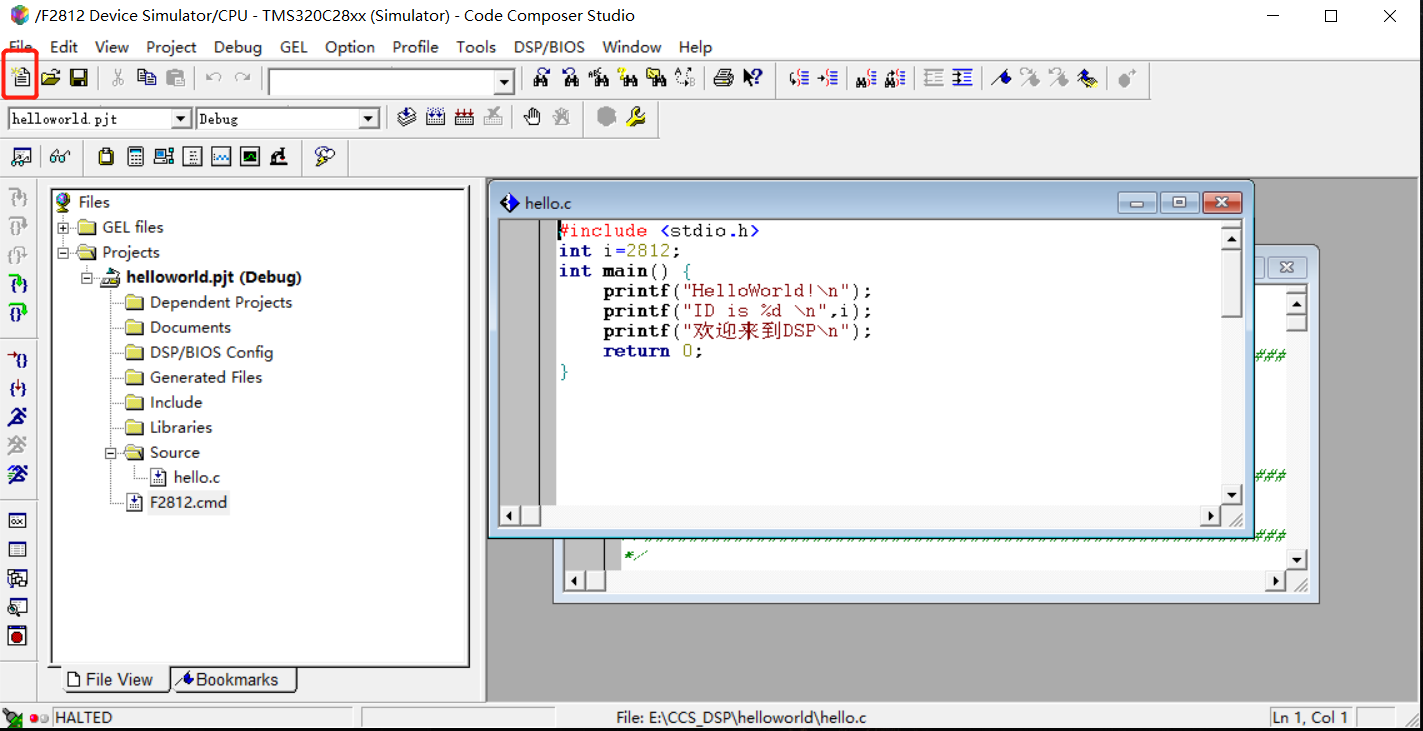Collapse the Source folder node
Viewport: 1423px width, 731px height.
111,453
